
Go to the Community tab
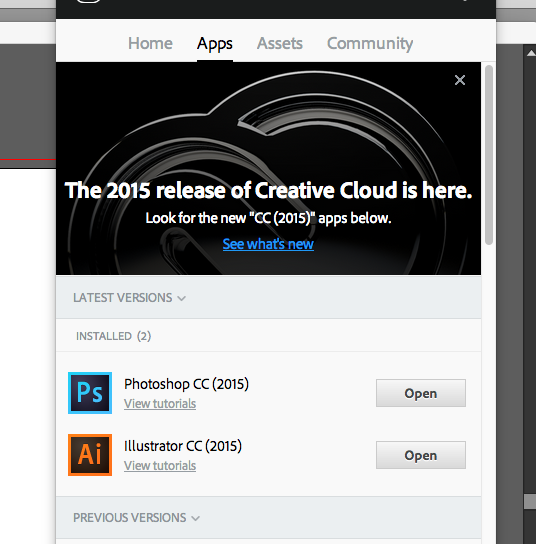tap(370, 44)
